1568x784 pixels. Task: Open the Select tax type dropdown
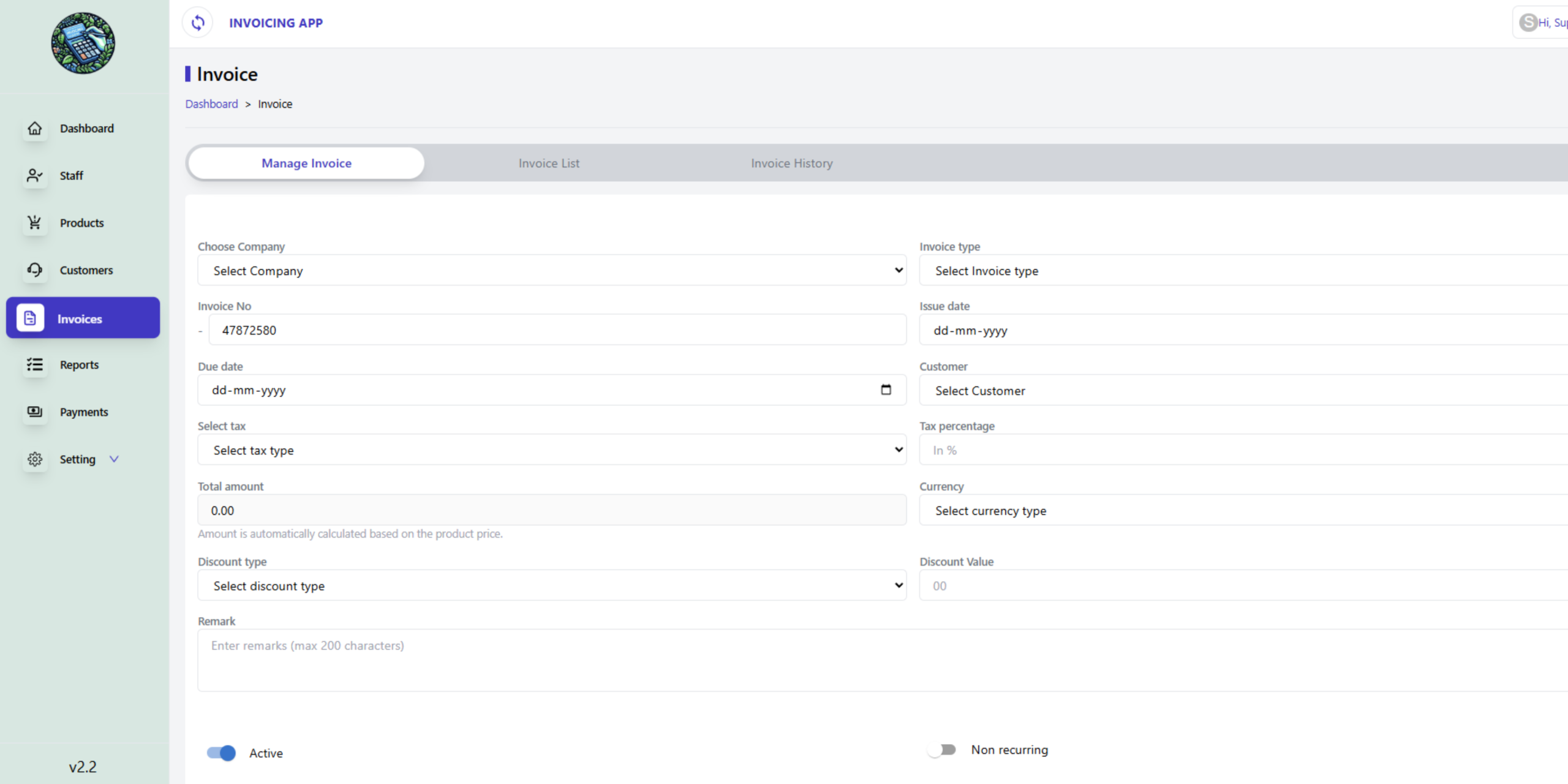551,450
